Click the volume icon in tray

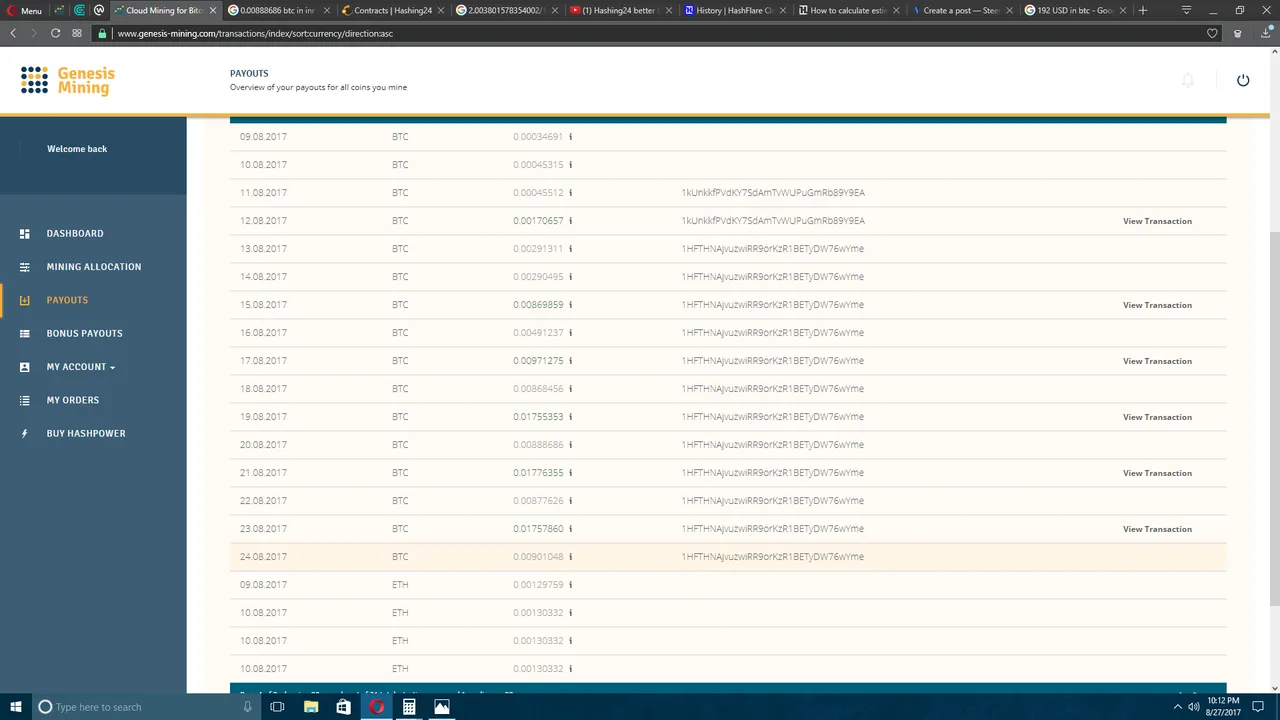tap(1194, 707)
